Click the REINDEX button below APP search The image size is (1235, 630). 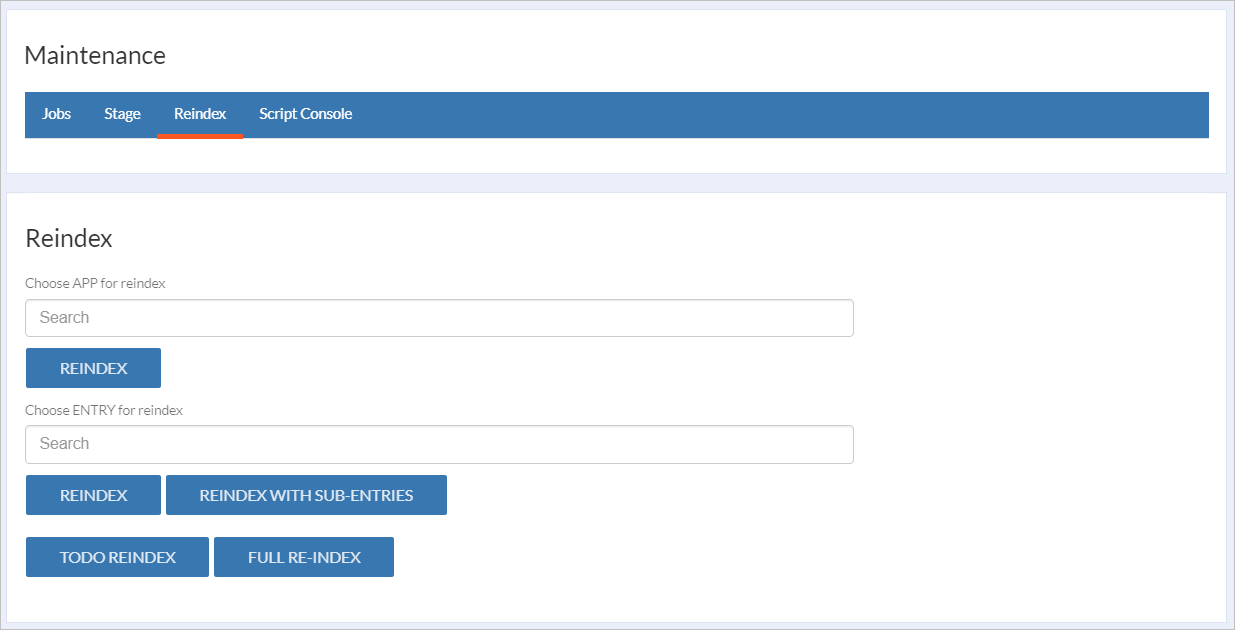93,367
